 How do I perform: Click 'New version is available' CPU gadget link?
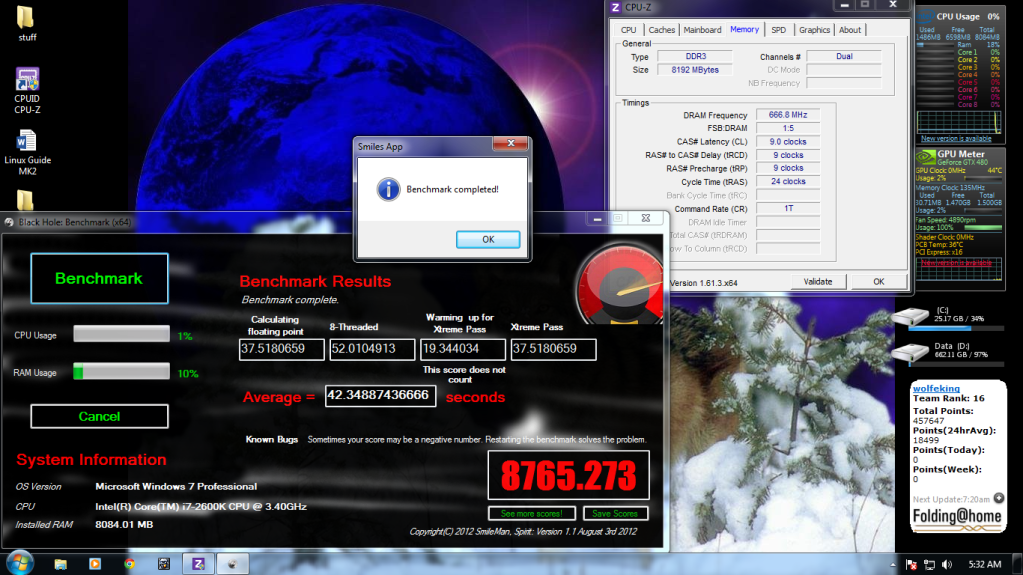956,138
